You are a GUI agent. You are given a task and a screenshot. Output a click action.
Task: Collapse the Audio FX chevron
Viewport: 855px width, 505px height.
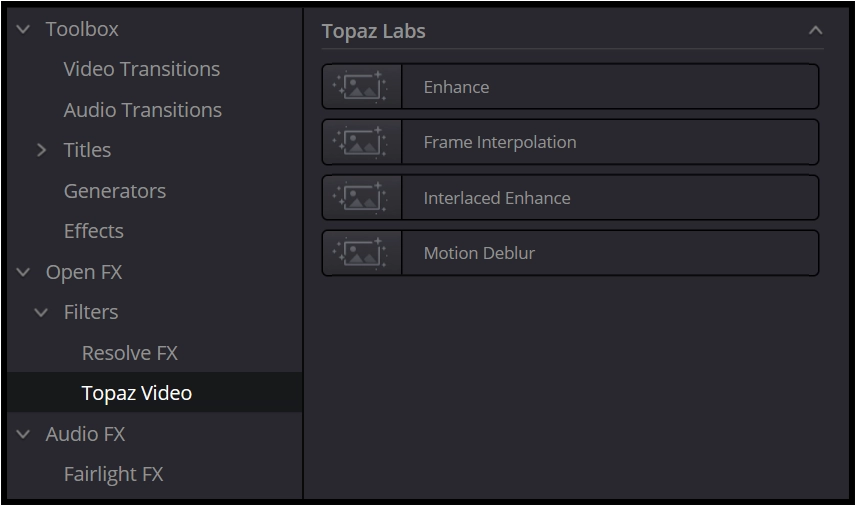pos(23,434)
